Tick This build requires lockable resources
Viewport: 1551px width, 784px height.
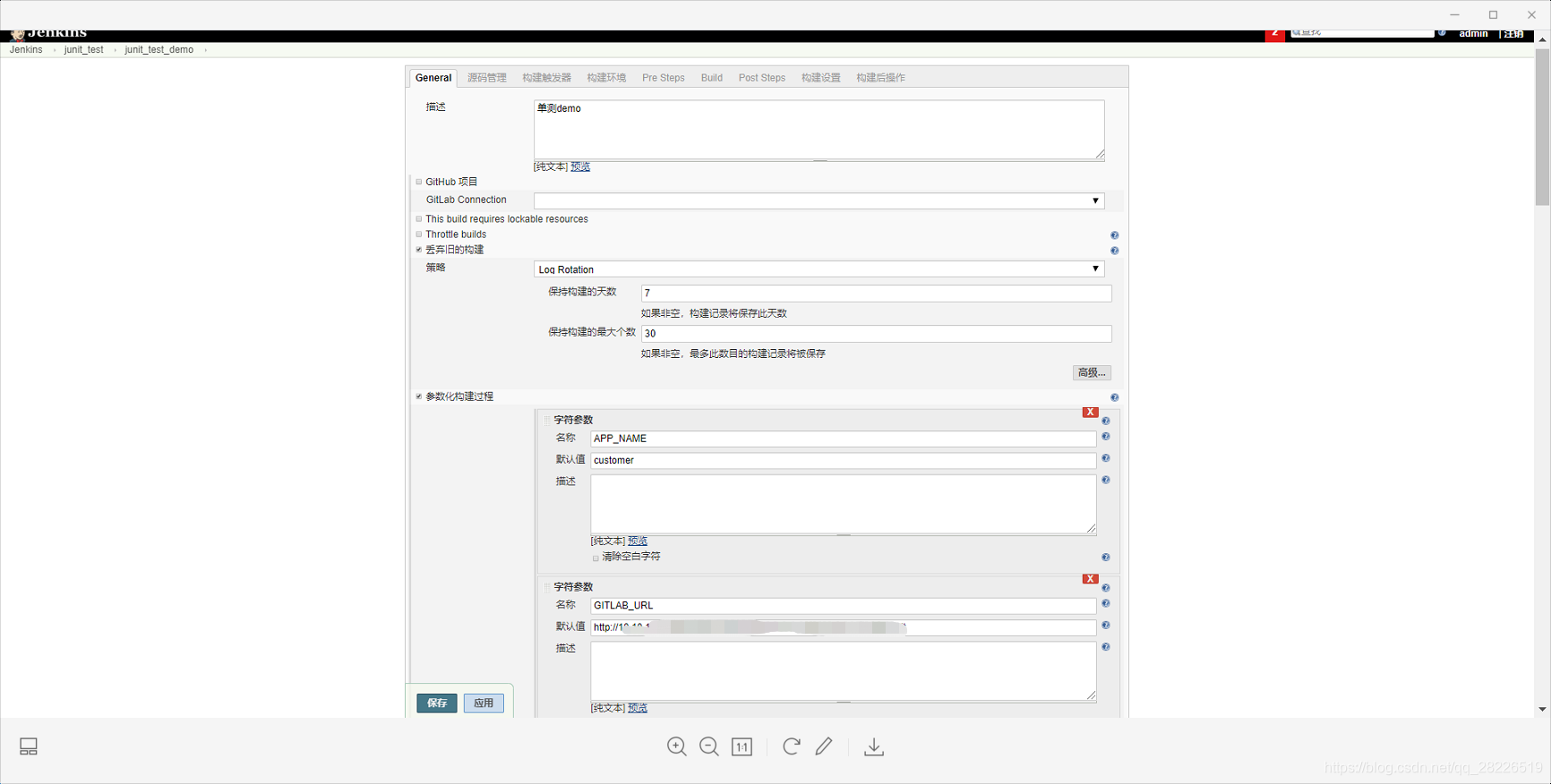tap(419, 219)
